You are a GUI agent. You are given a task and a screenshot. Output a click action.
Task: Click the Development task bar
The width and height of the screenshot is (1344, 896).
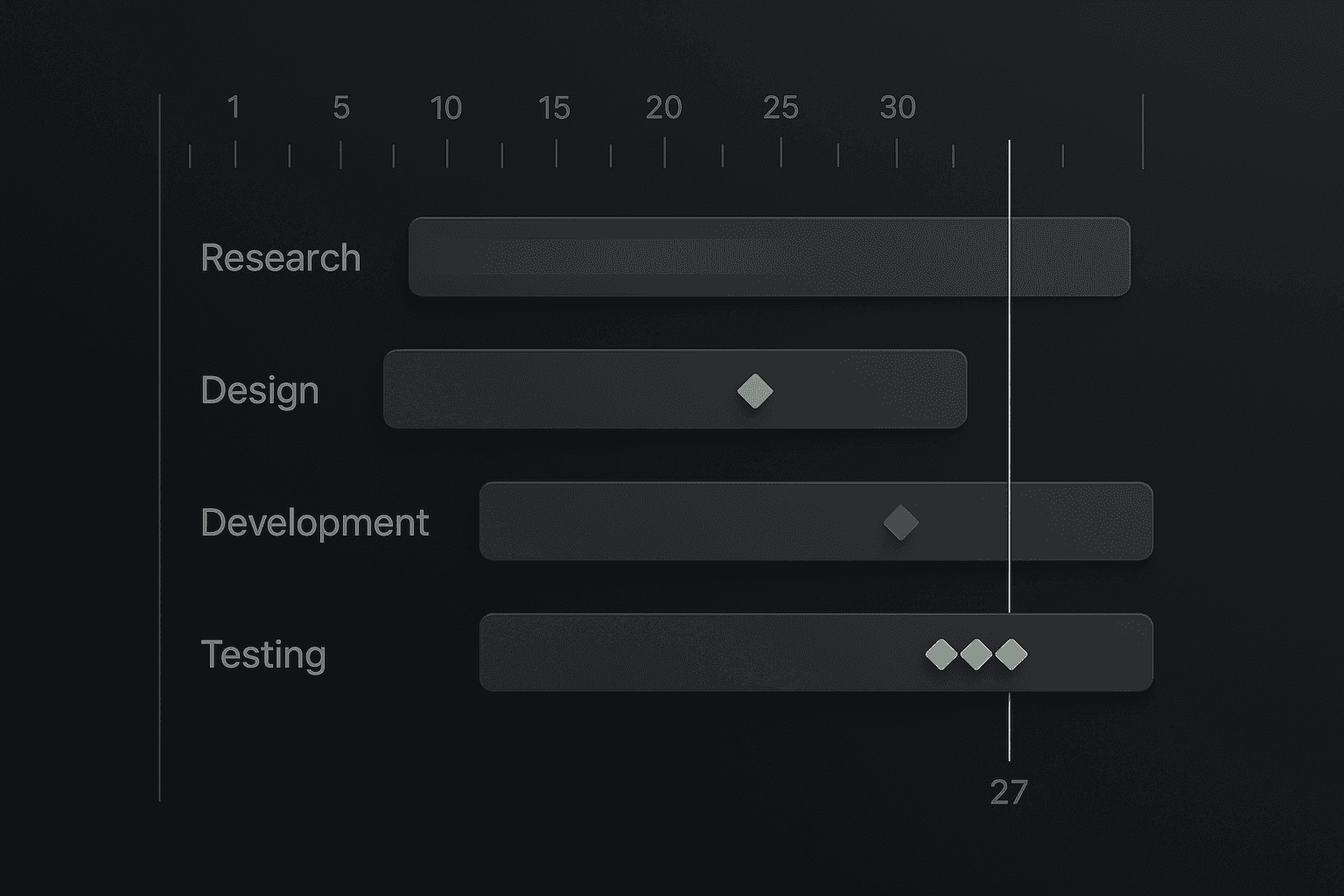pos(682,521)
